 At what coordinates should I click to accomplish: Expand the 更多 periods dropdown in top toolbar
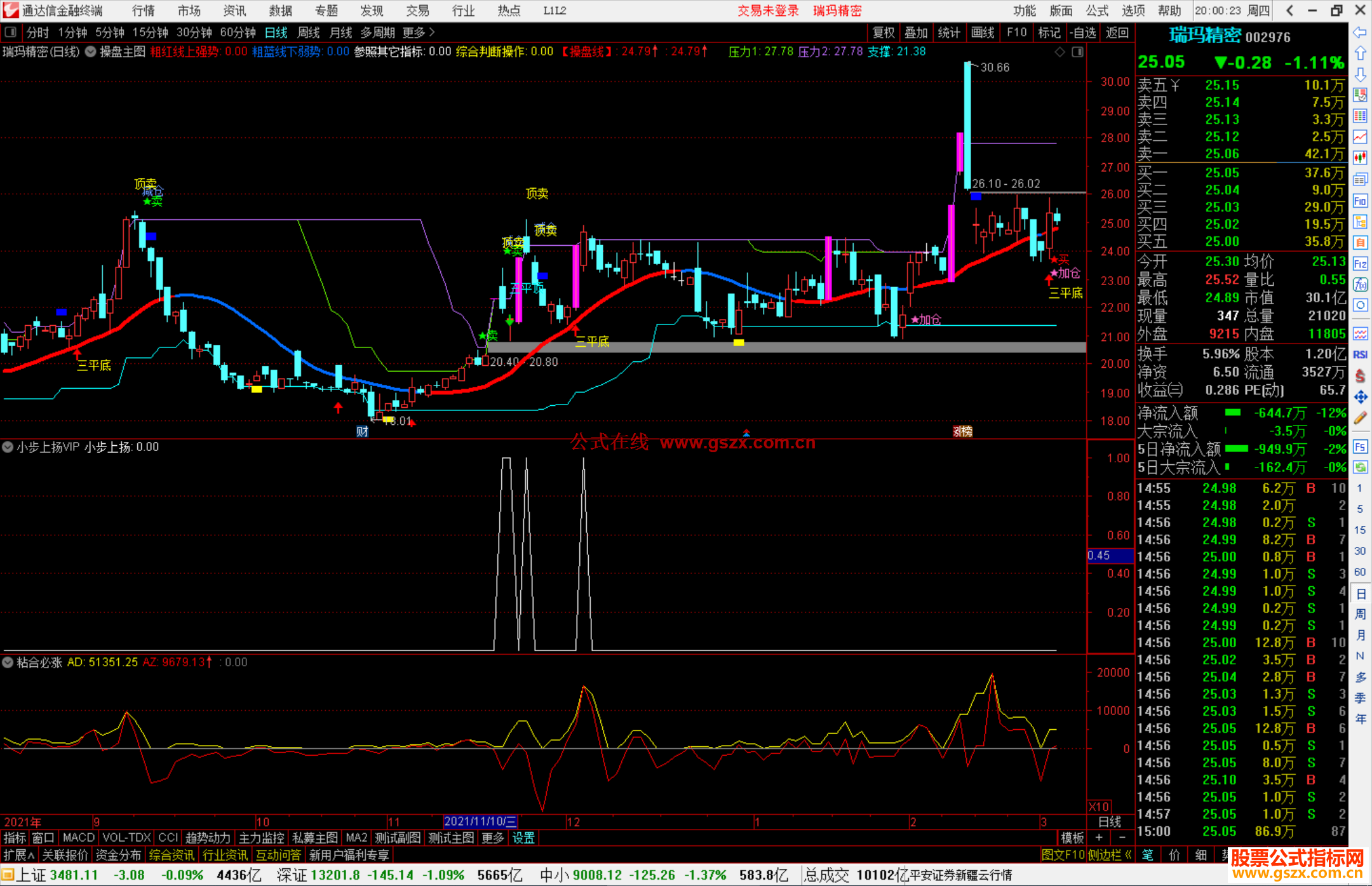[419, 32]
